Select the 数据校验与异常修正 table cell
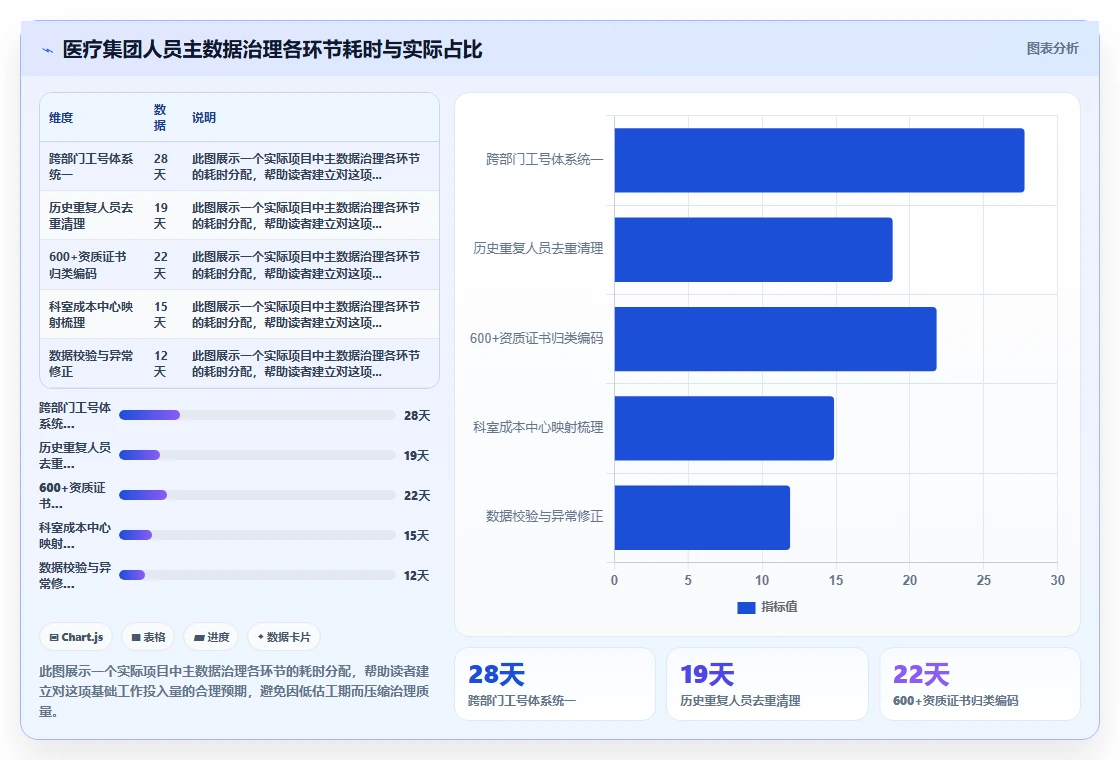1120x760 pixels. coord(91,364)
